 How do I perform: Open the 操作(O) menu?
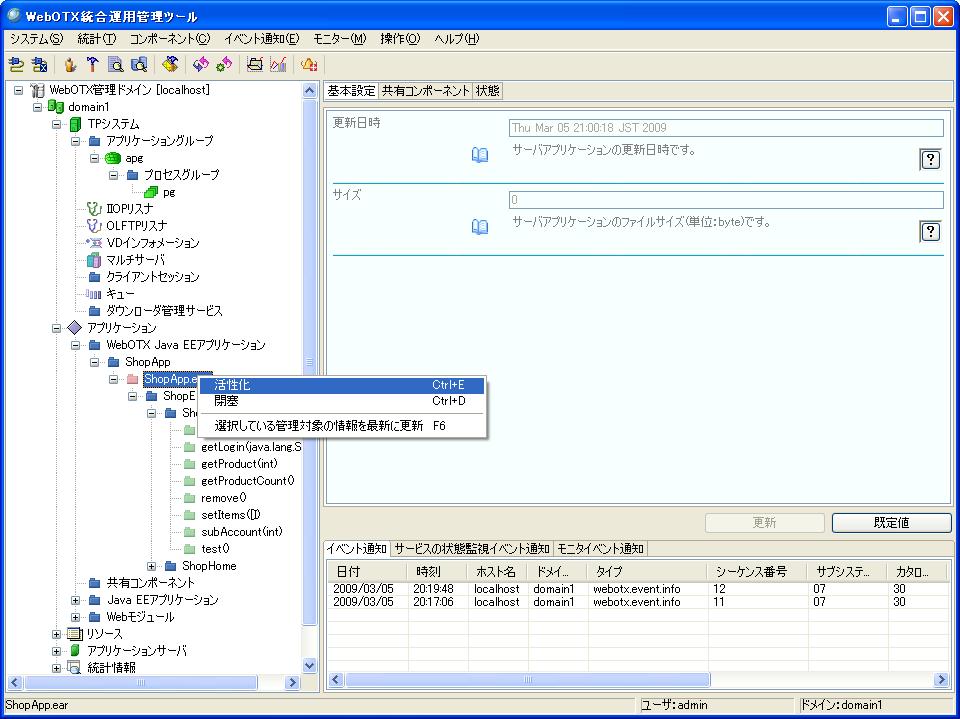pos(400,39)
